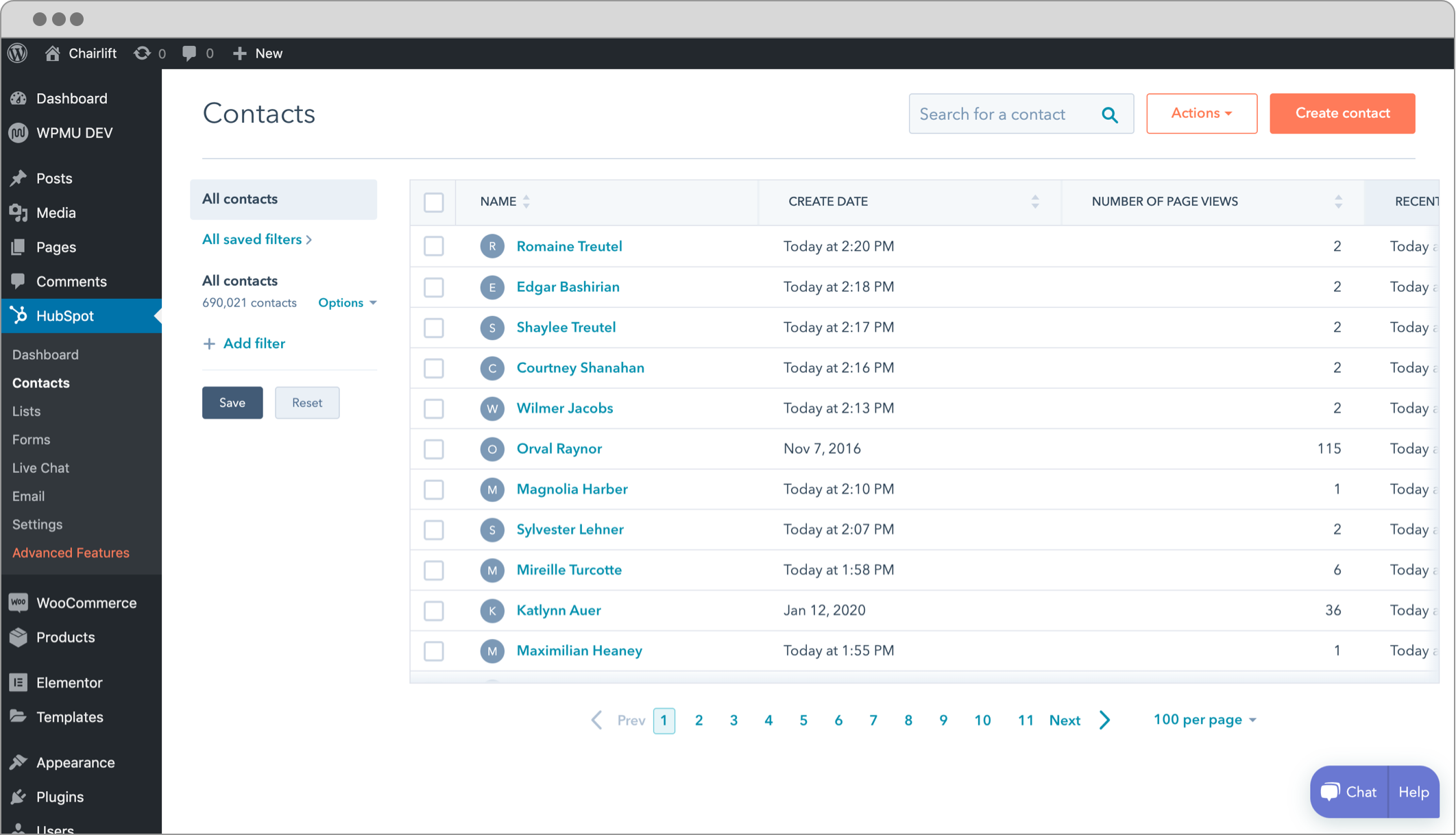Image resolution: width=1456 pixels, height=835 pixels.
Task: Toggle checkbox next to Romaine Treutel
Action: [x=434, y=246]
